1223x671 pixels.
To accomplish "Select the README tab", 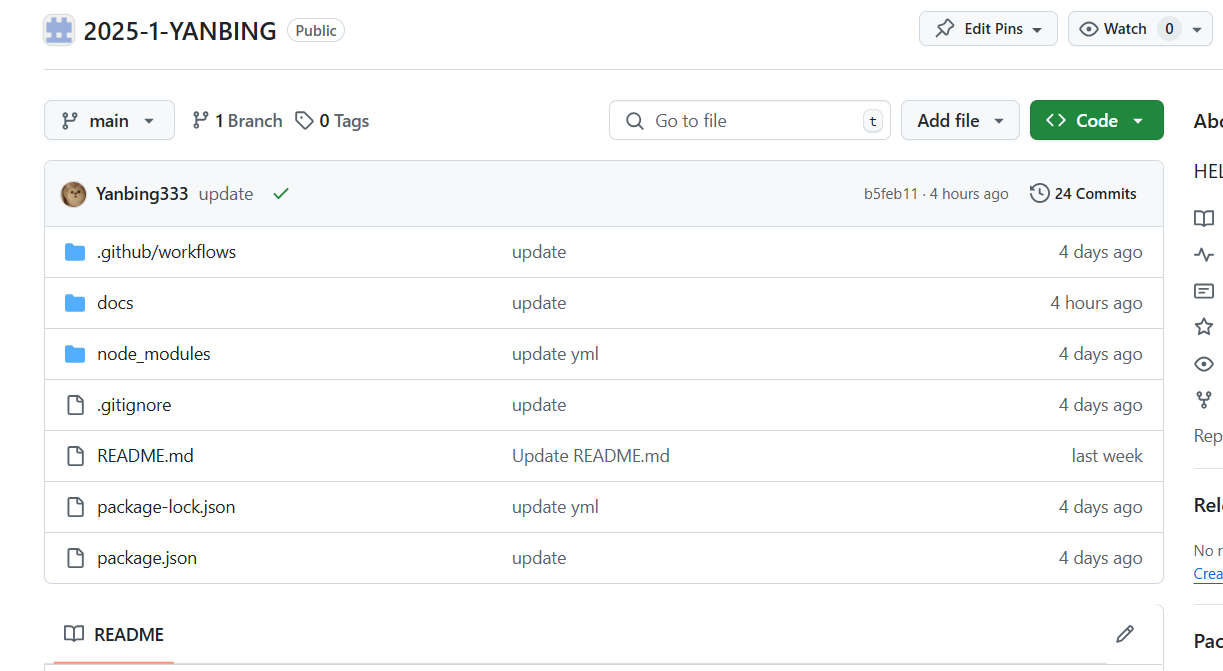I will [x=114, y=634].
